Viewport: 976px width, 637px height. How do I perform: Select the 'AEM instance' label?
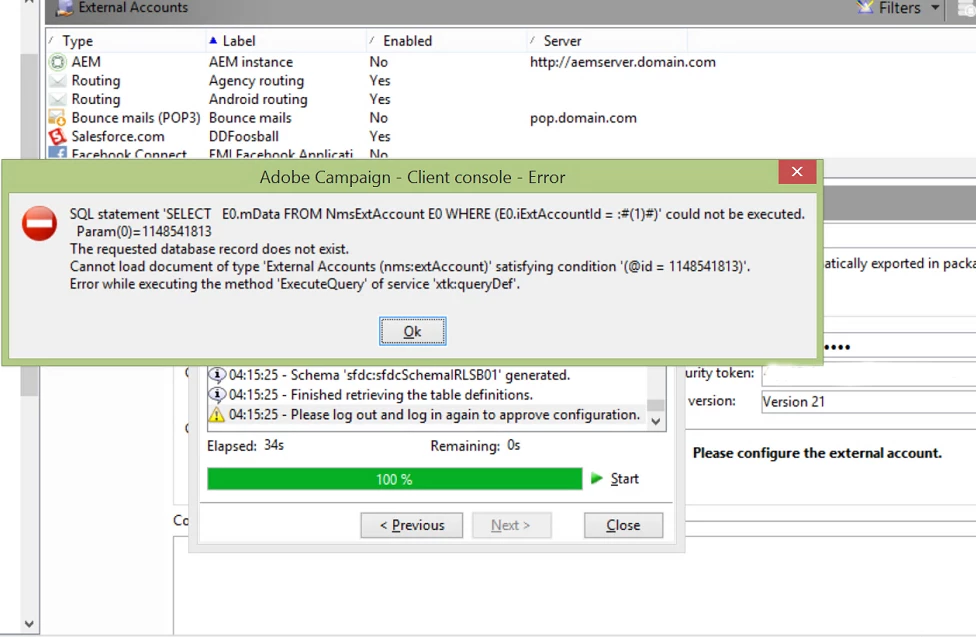tap(251, 62)
